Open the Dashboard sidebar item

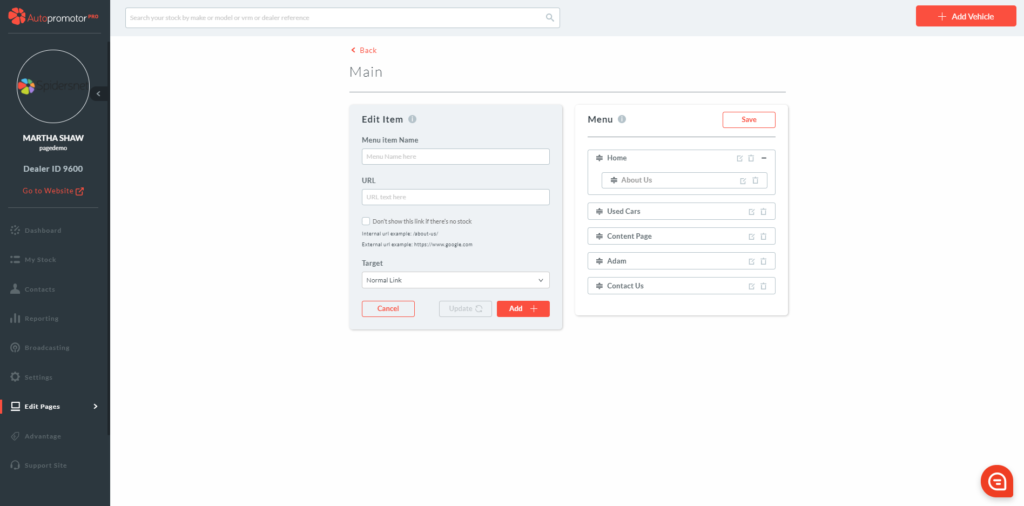pyautogui.click(x=42, y=231)
